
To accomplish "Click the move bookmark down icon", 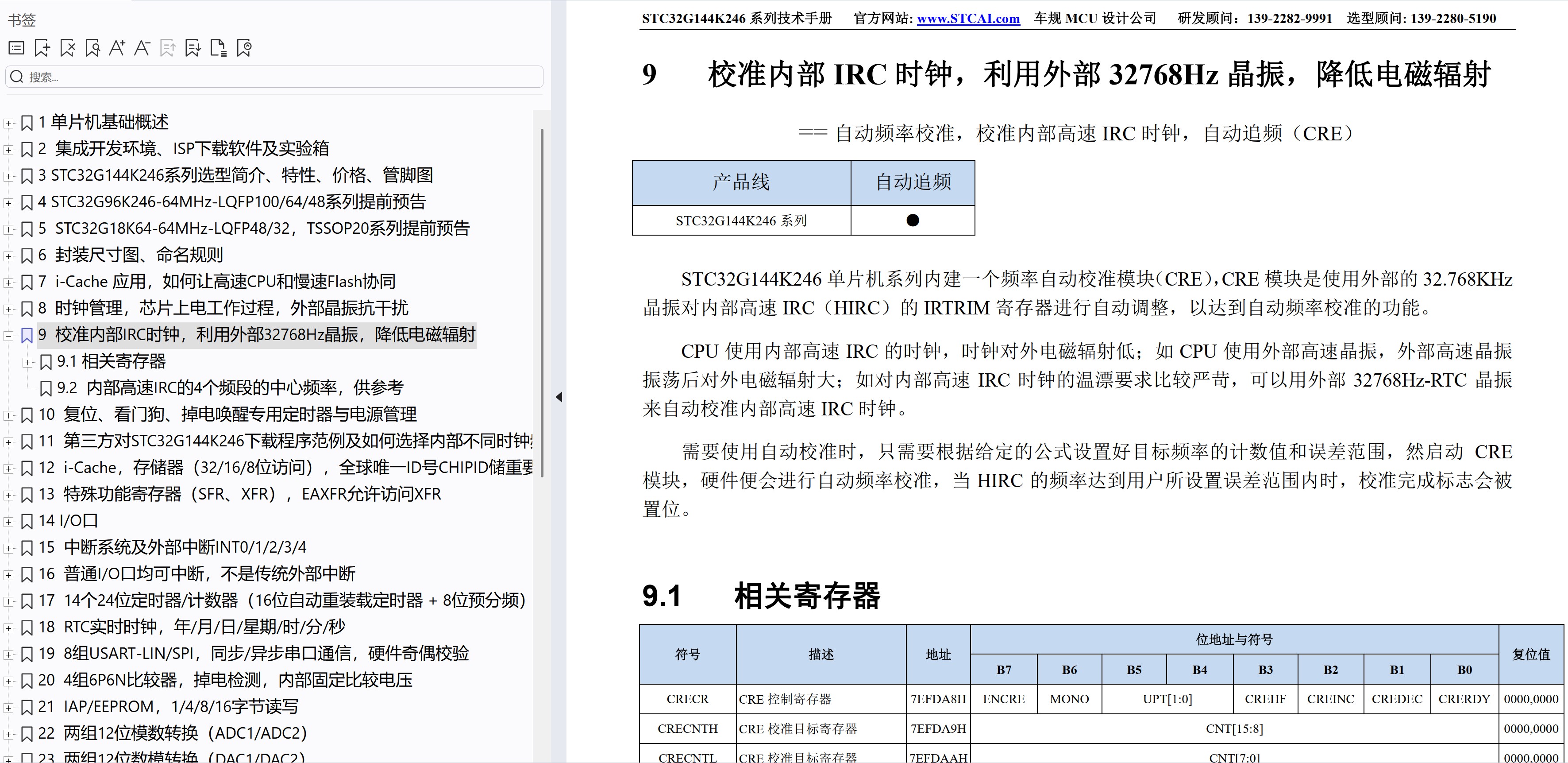I will [193, 47].
